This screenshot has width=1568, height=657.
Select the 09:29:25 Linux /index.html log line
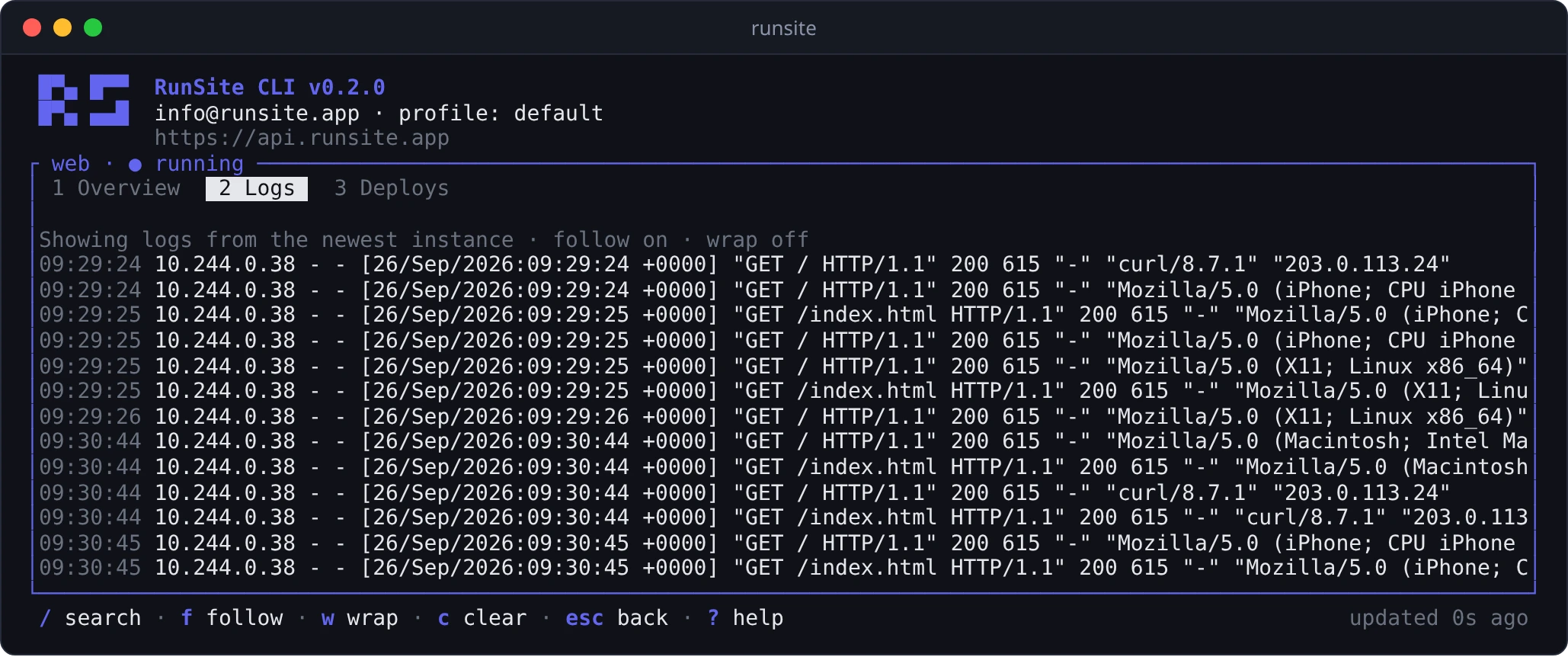click(x=783, y=391)
